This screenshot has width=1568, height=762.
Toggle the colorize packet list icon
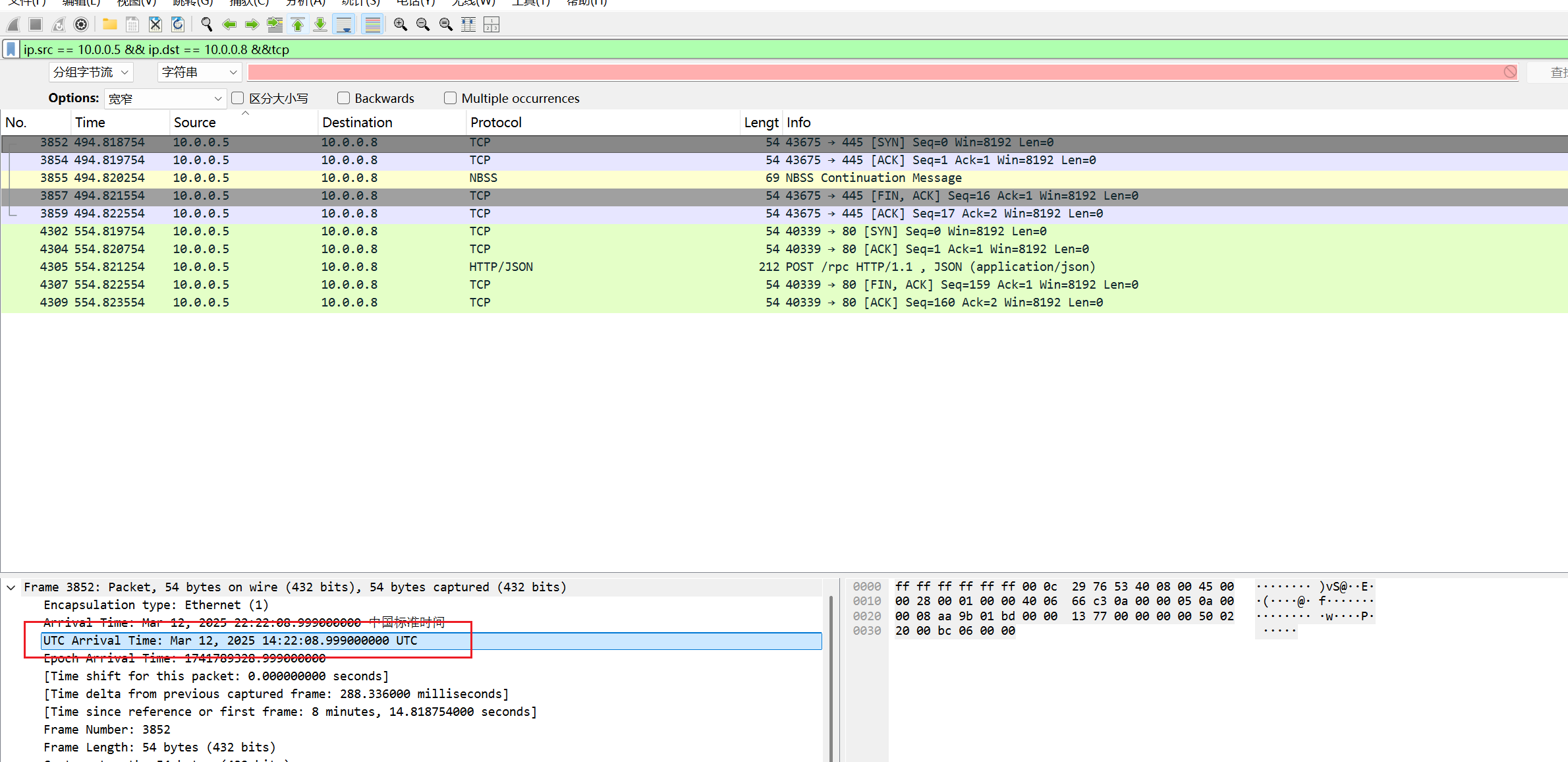(x=373, y=24)
